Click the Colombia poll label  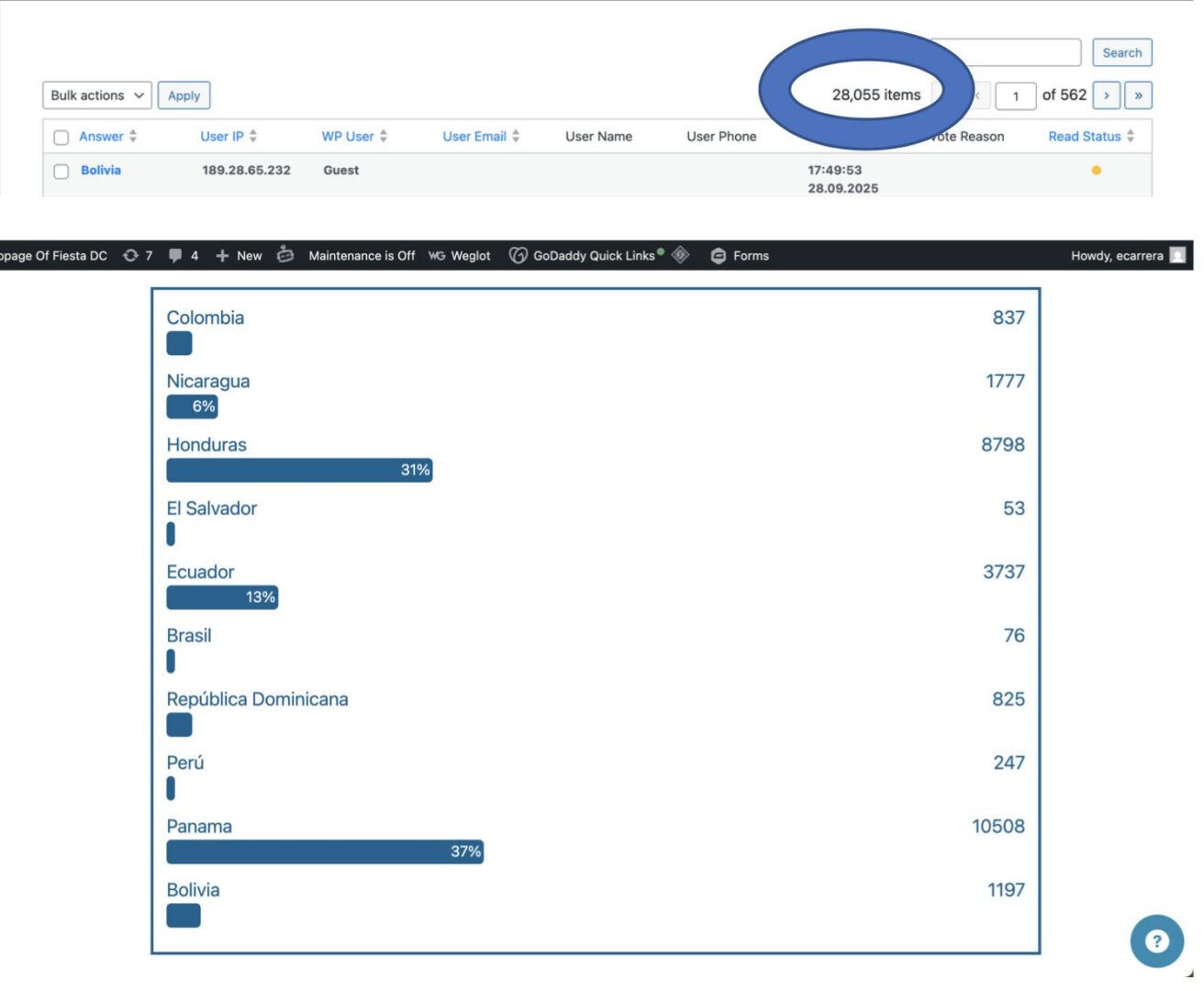tap(206, 317)
